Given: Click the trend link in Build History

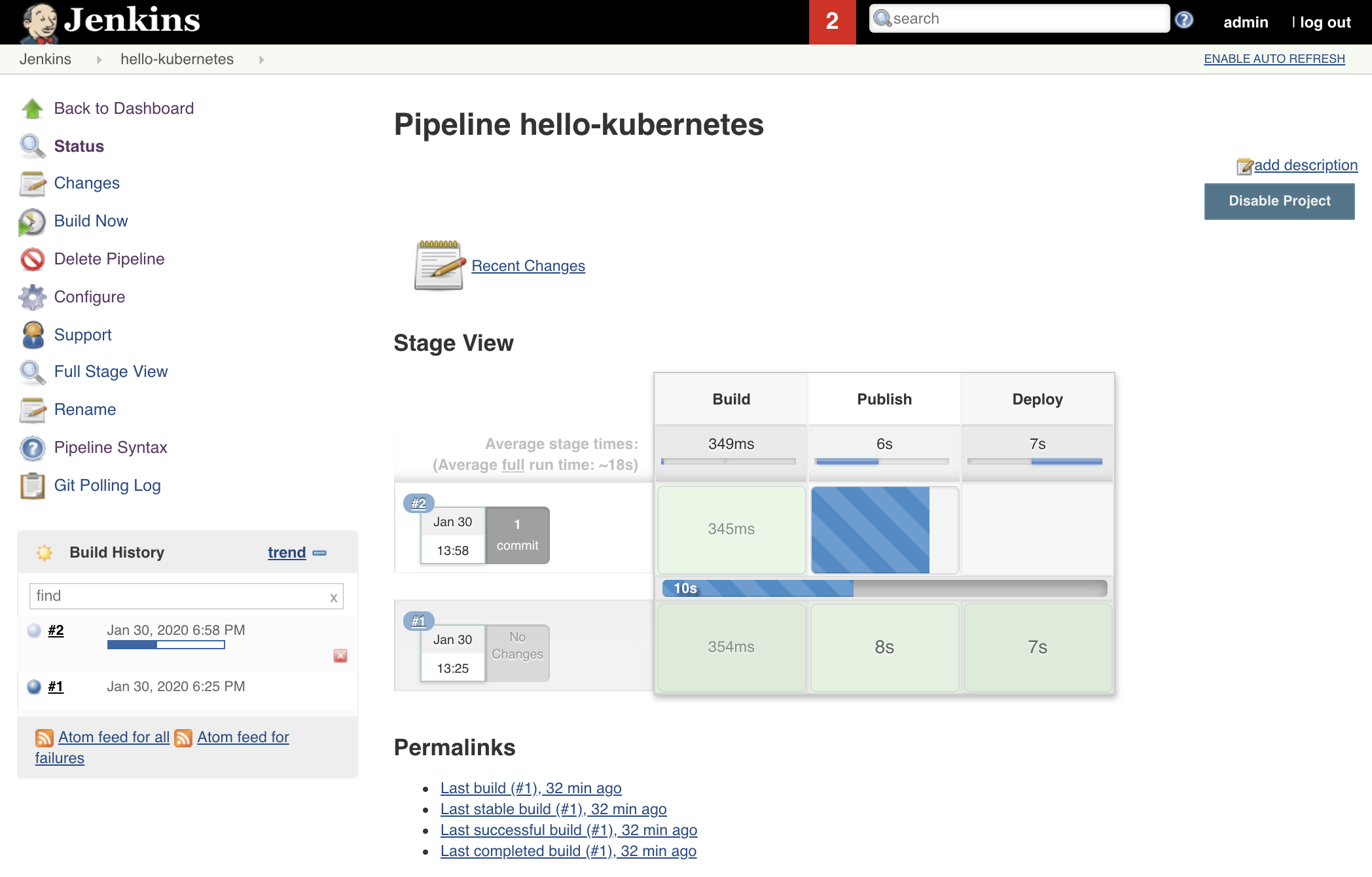Looking at the screenshot, I should tap(287, 552).
